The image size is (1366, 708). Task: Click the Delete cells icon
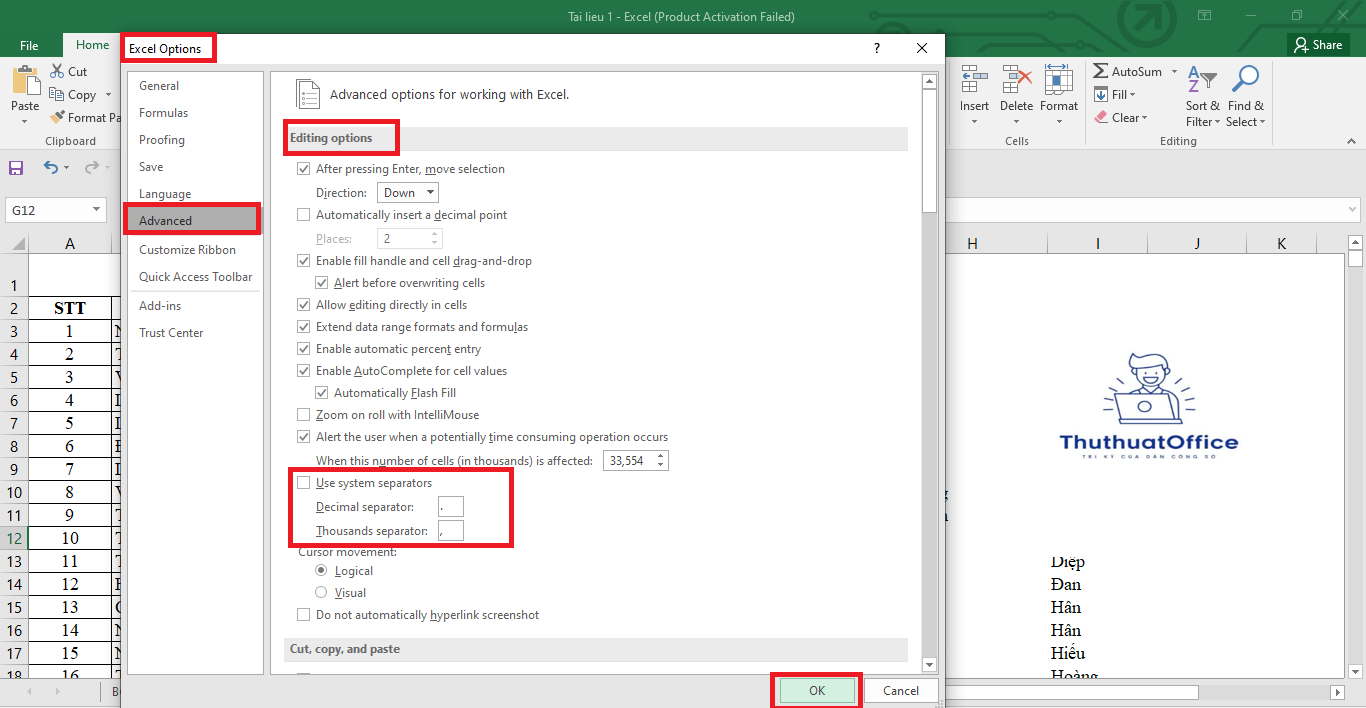coord(1016,82)
